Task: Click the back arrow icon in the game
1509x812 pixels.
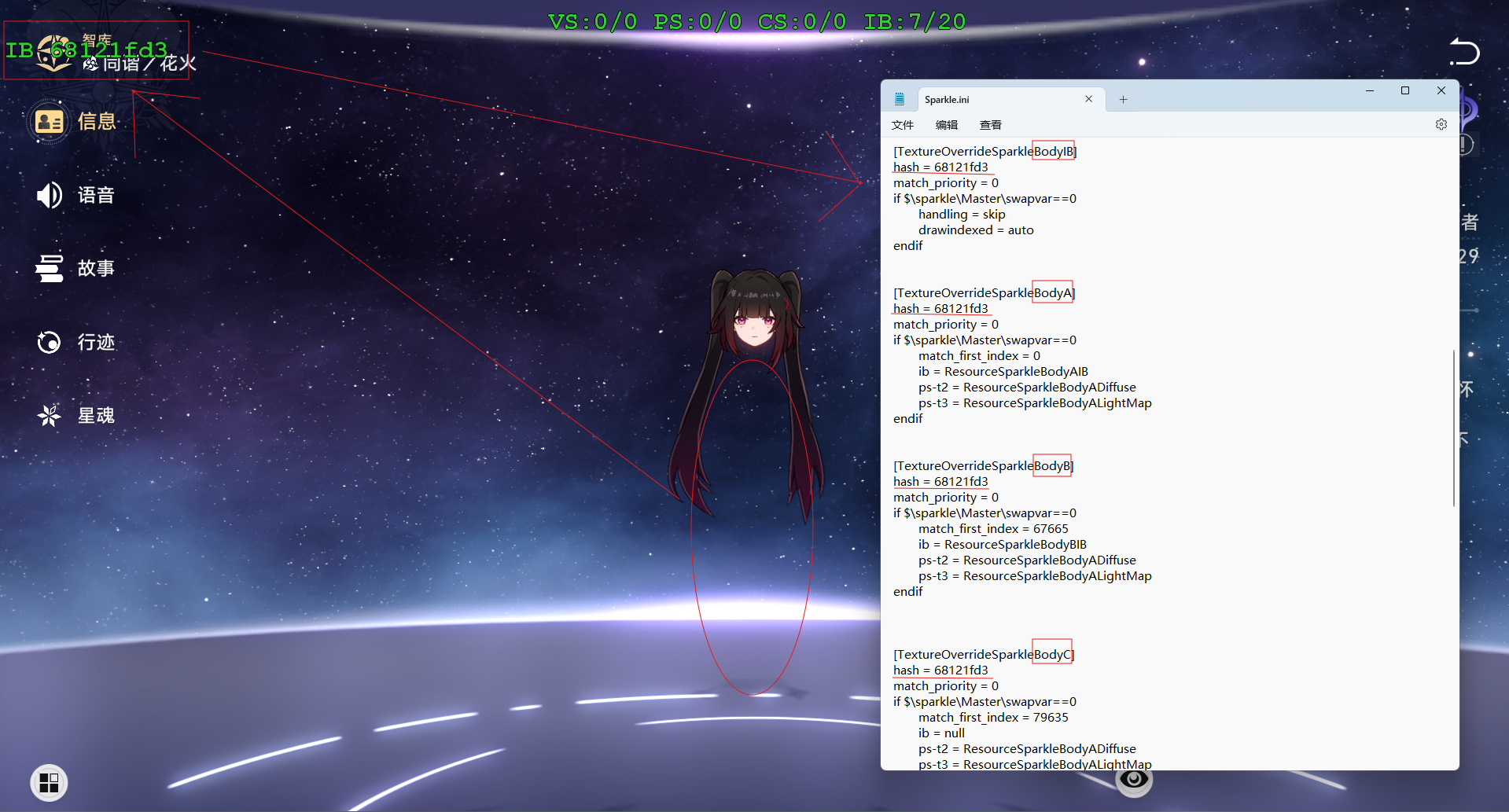Action: [1464, 52]
